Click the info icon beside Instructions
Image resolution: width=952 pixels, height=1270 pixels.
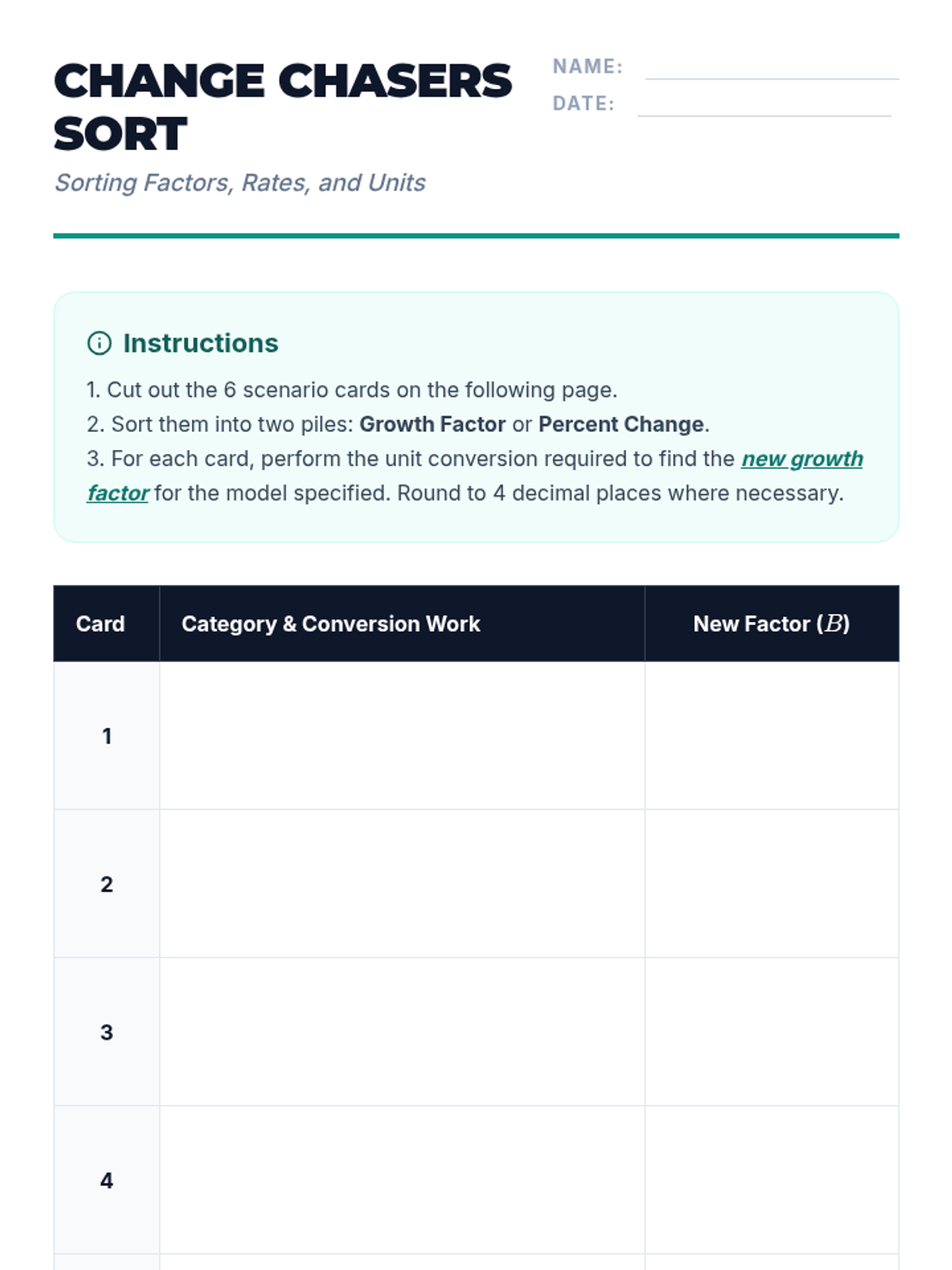pyautogui.click(x=99, y=343)
